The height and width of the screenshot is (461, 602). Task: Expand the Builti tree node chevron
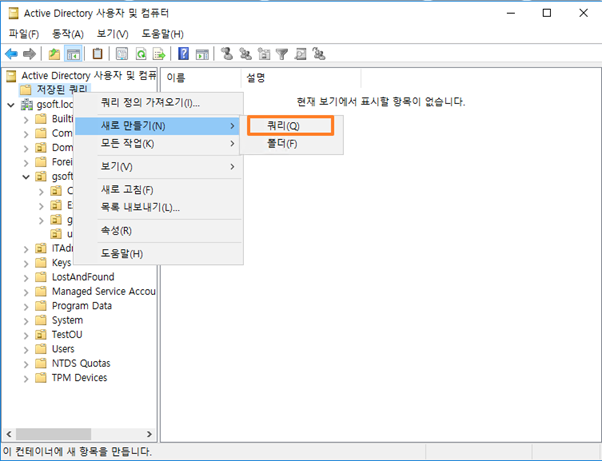pos(26,119)
